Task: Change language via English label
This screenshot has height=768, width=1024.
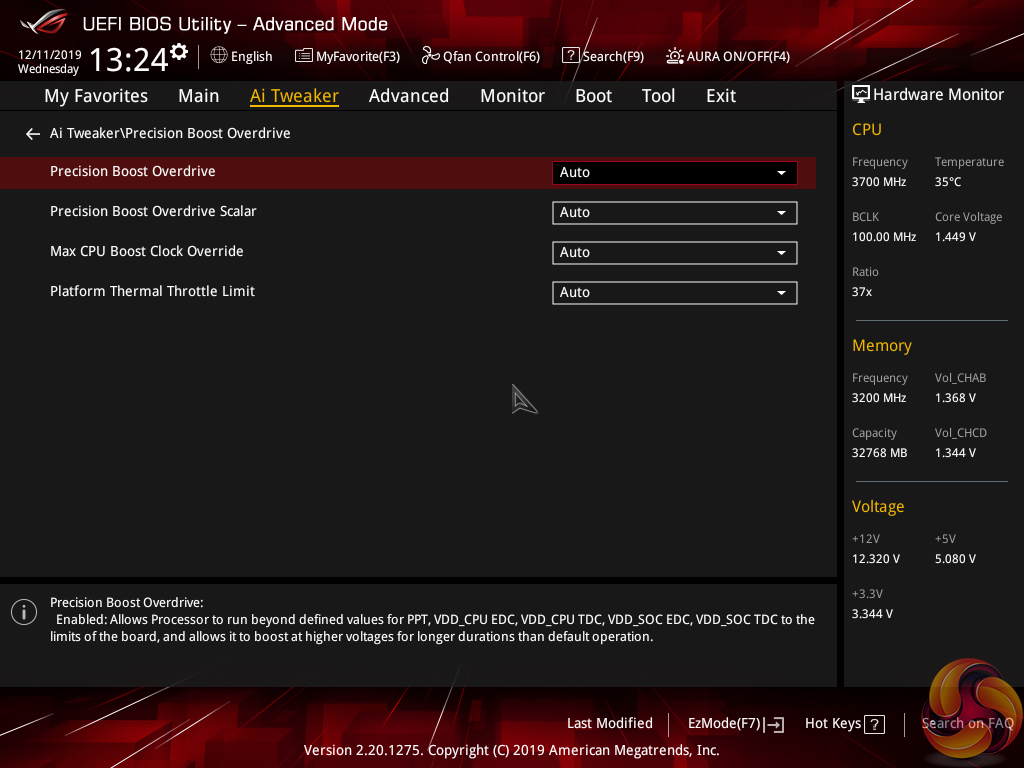Action: [x=251, y=57]
